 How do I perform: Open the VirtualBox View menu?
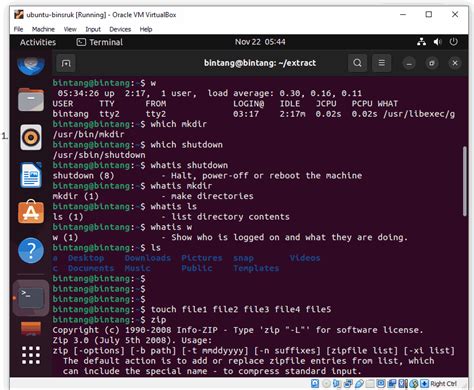coord(70,29)
